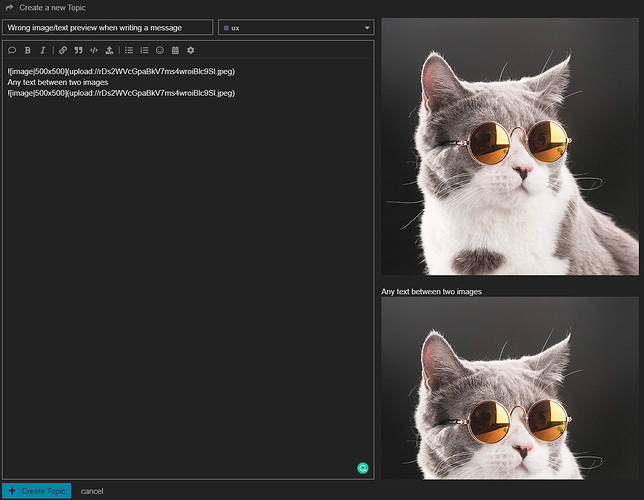Open the editor options gear menu
This screenshot has height=500, width=644.
pyautogui.click(x=191, y=50)
